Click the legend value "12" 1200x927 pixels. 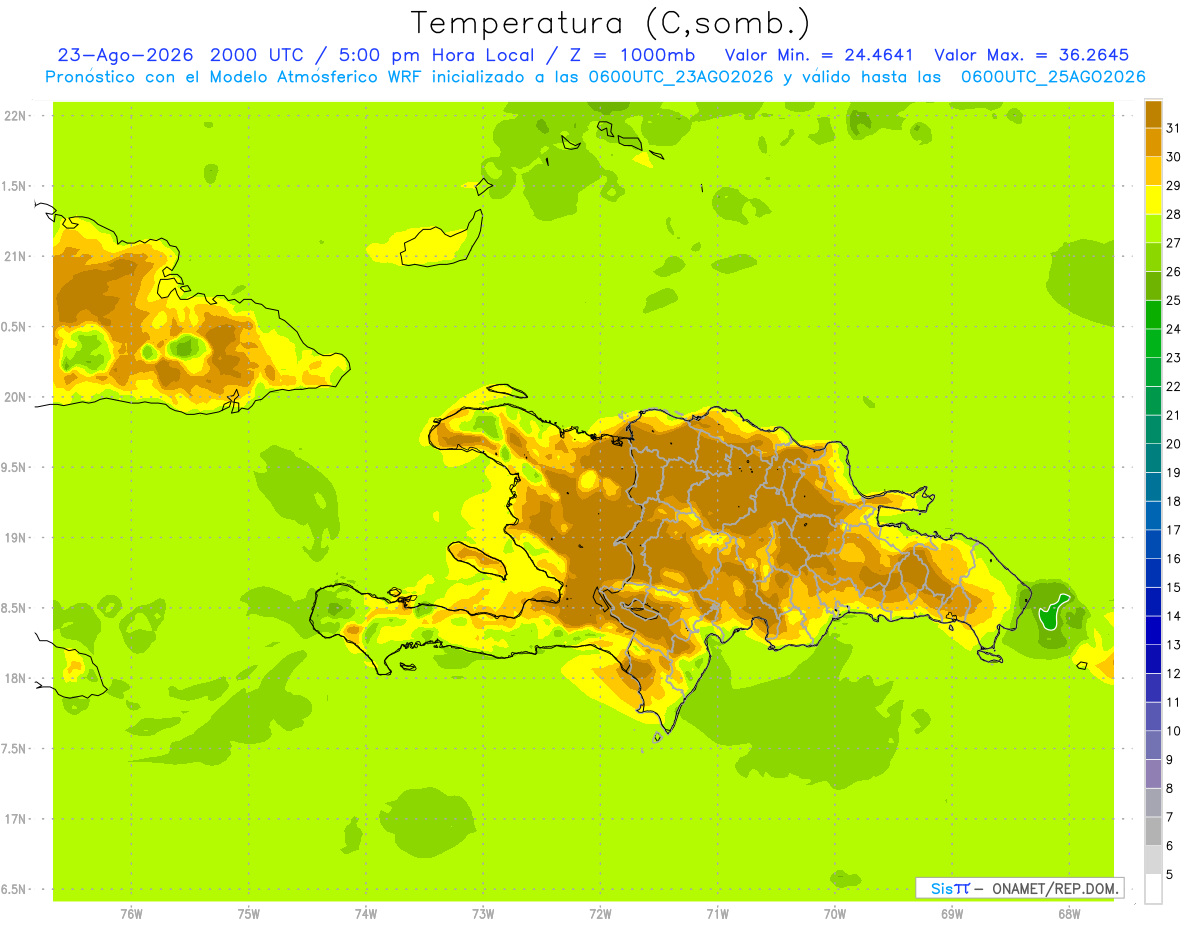click(x=1172, y=673)
